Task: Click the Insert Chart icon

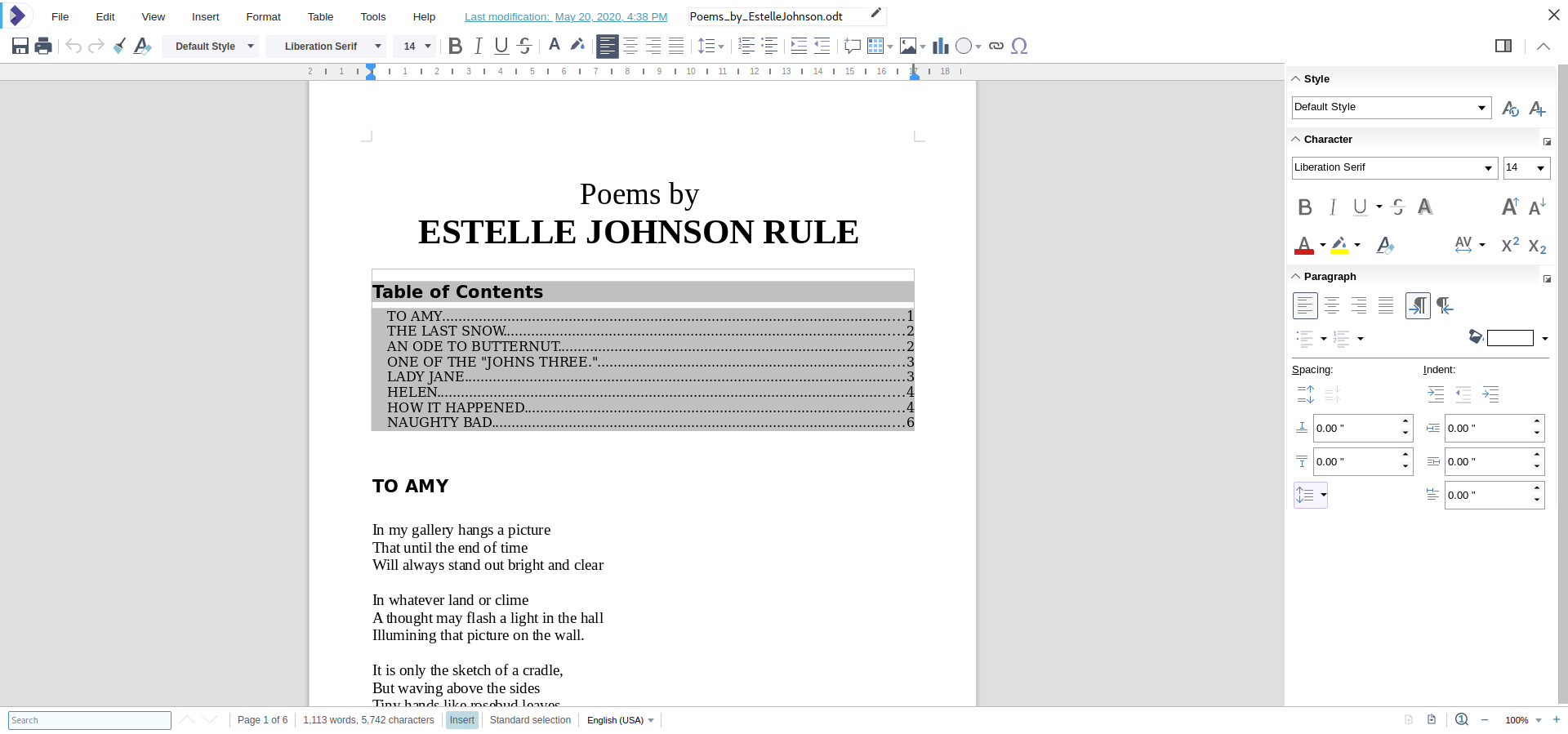Action: point(941,46)
